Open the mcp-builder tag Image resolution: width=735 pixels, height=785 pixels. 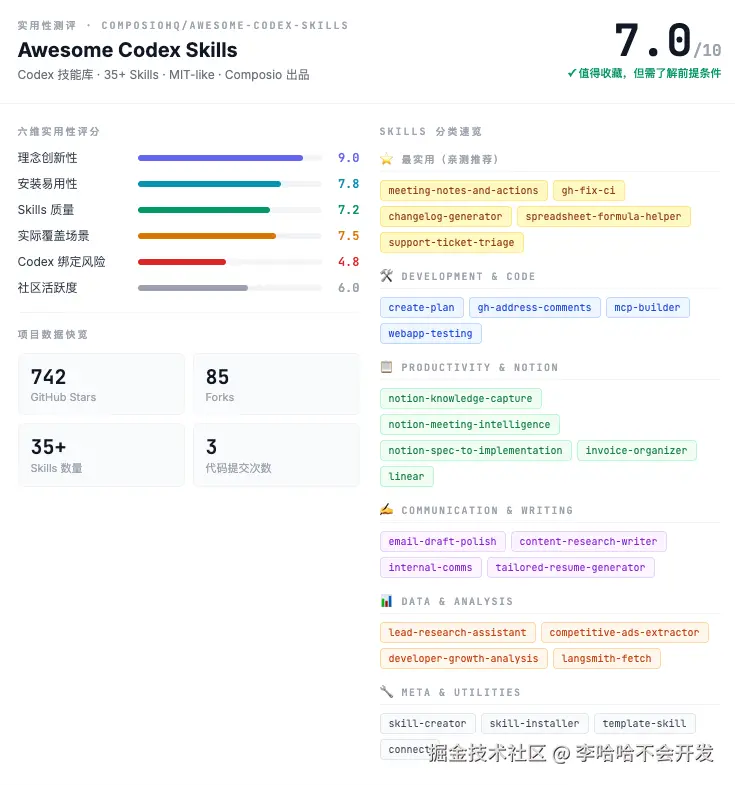pyautogui.click(x=647, y=307)
